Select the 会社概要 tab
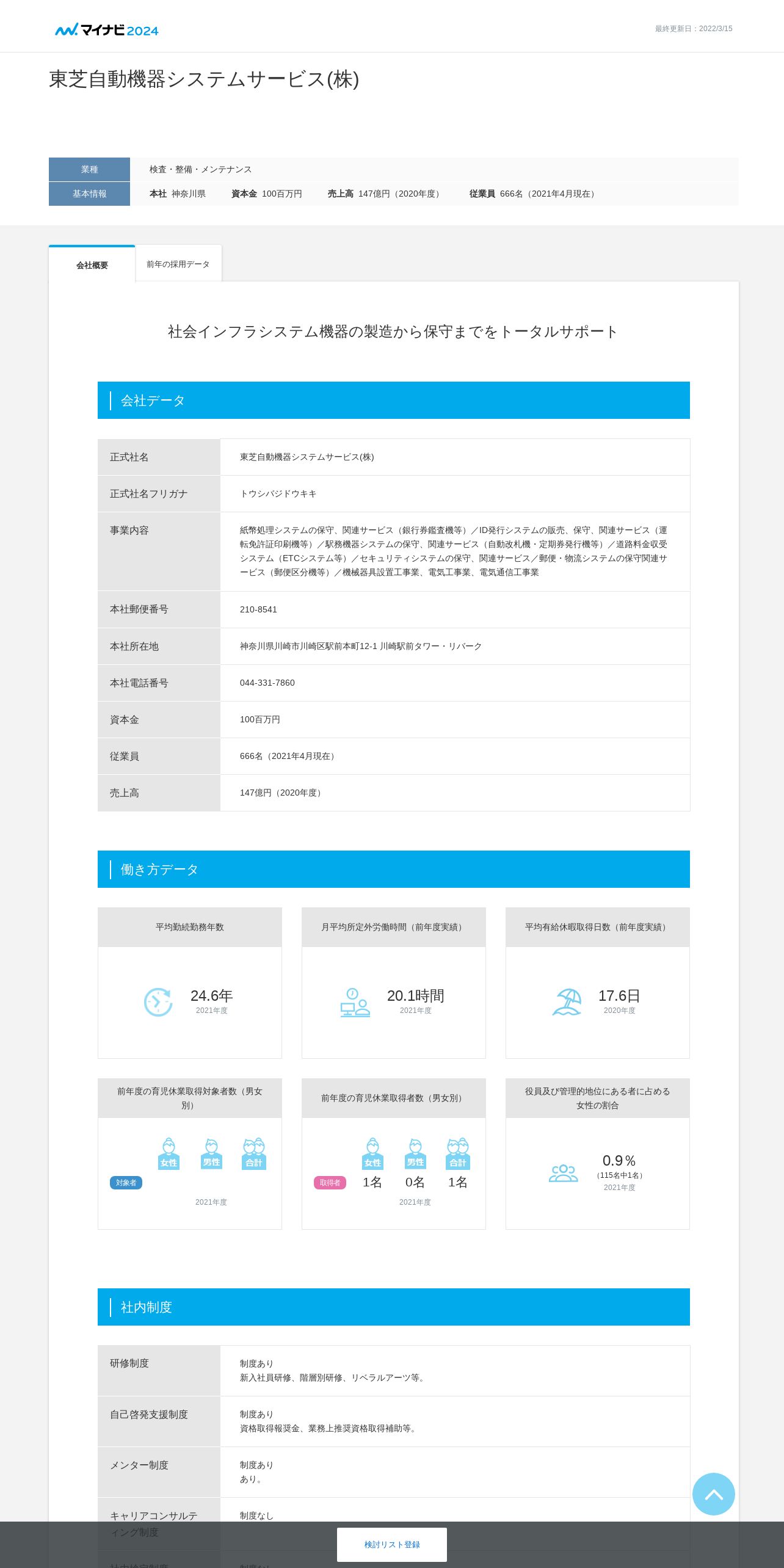The image size is (784, 1568). (x=92, y=264)
